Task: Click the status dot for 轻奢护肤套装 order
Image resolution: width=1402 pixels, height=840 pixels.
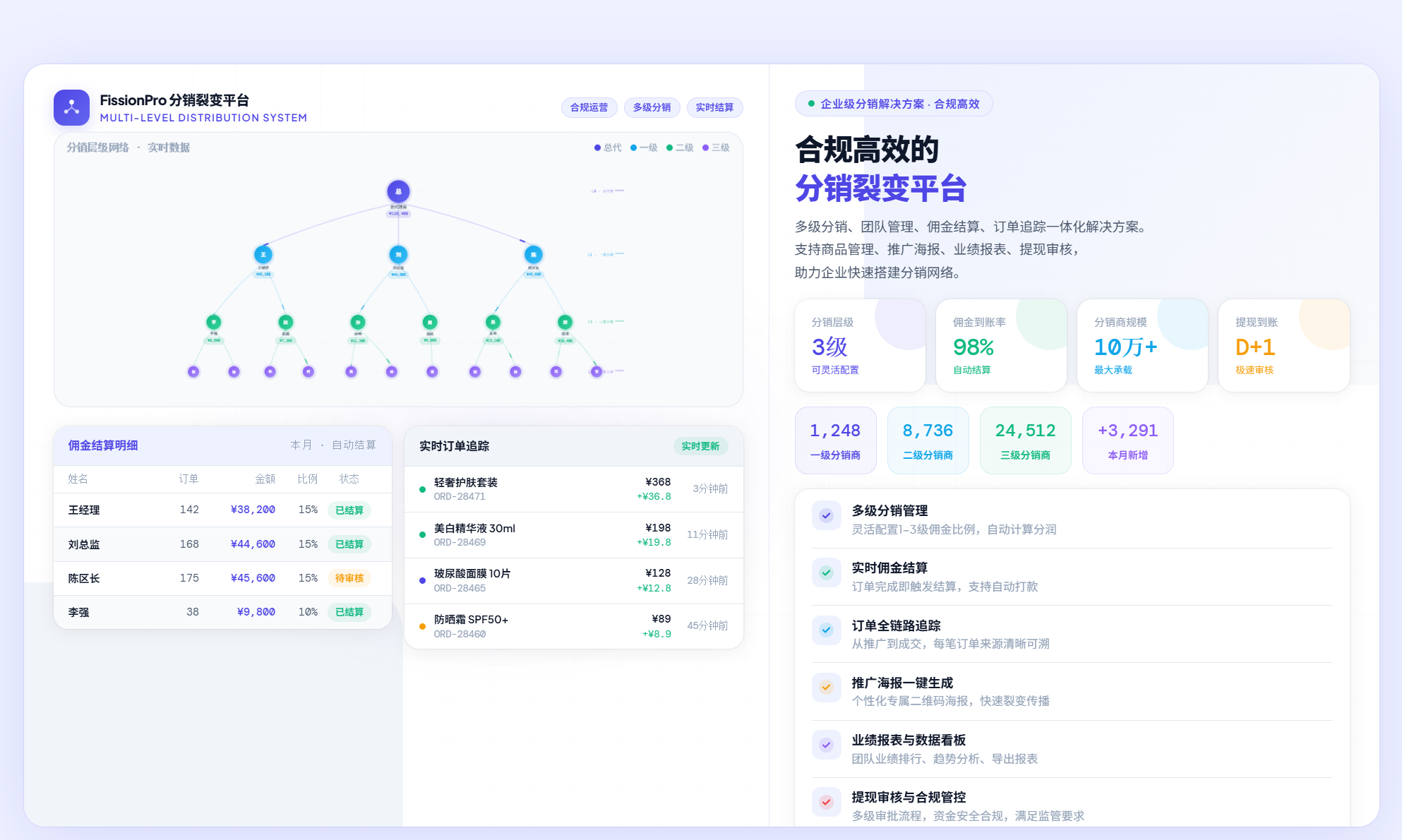Action: coord(422,489)
